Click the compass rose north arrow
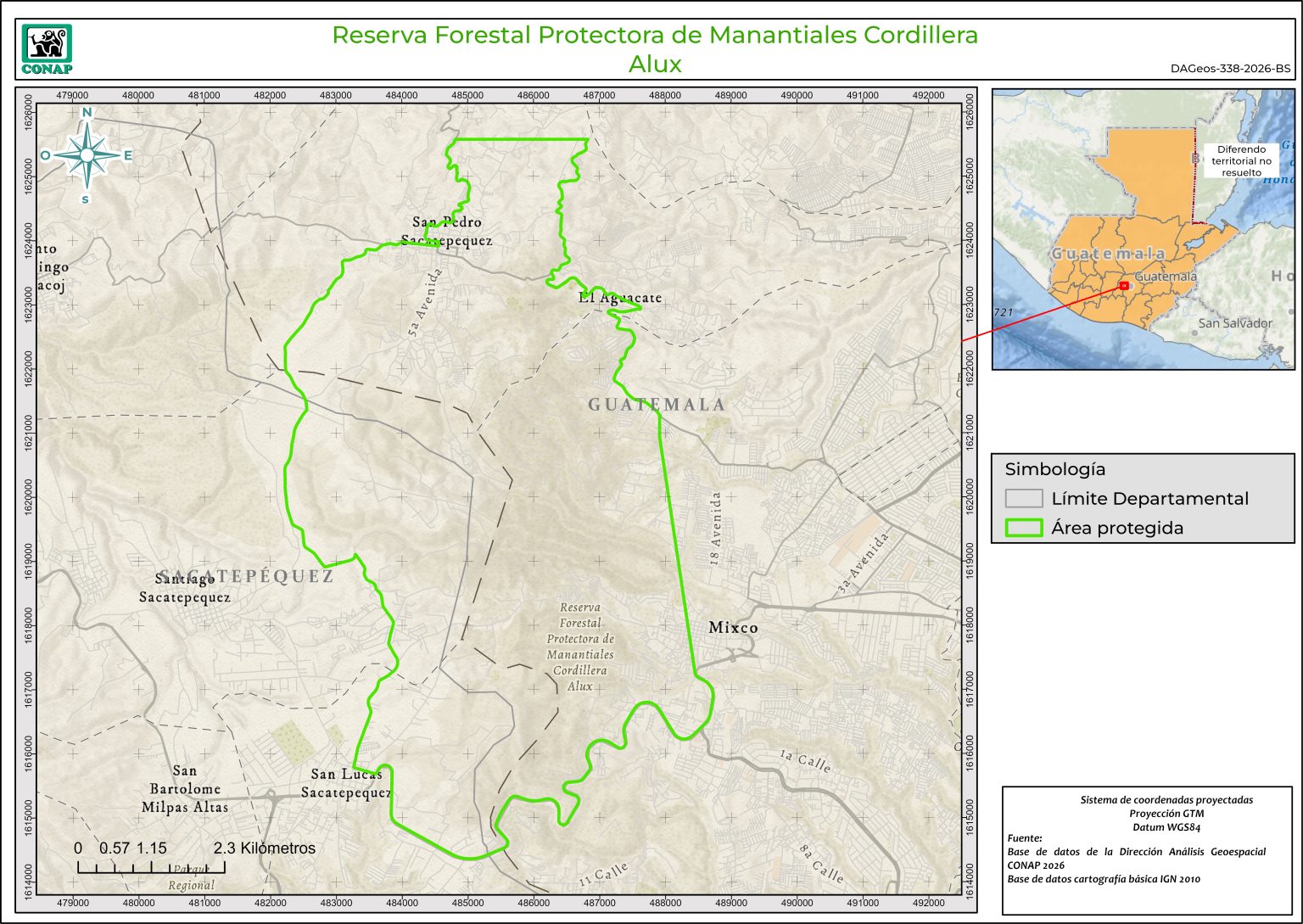Viewport: 1303px width, 924px height. 87,154
